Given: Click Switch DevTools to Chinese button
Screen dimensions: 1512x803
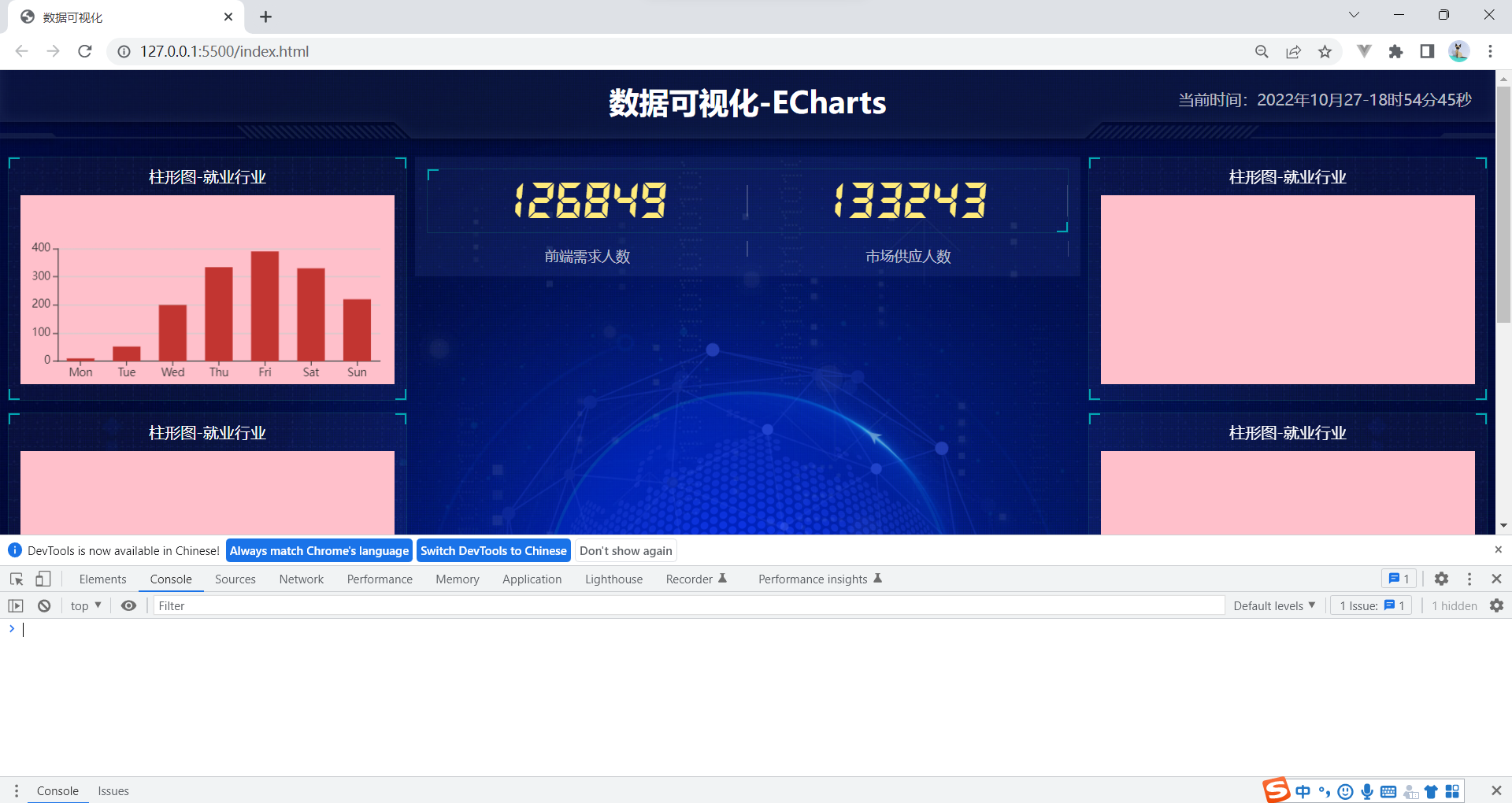Looking at the screenshot, I should [493, 550].
